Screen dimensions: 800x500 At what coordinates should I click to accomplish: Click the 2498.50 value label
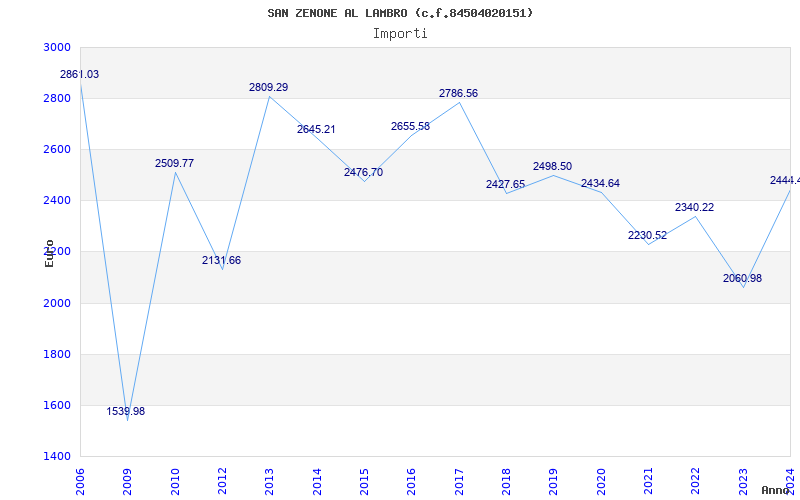click(x=553, y=166)
